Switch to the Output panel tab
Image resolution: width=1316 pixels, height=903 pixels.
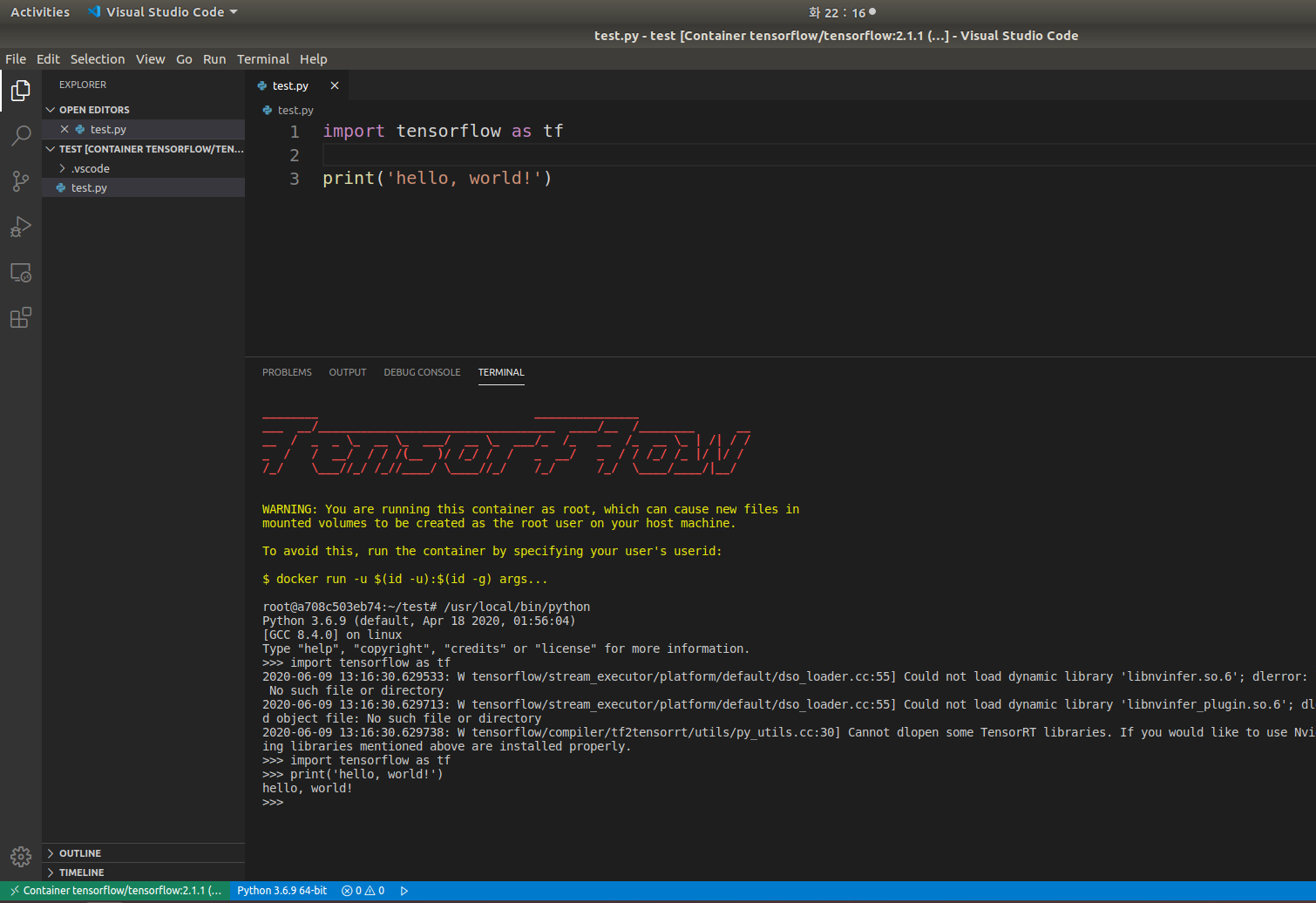click(348, 372)
